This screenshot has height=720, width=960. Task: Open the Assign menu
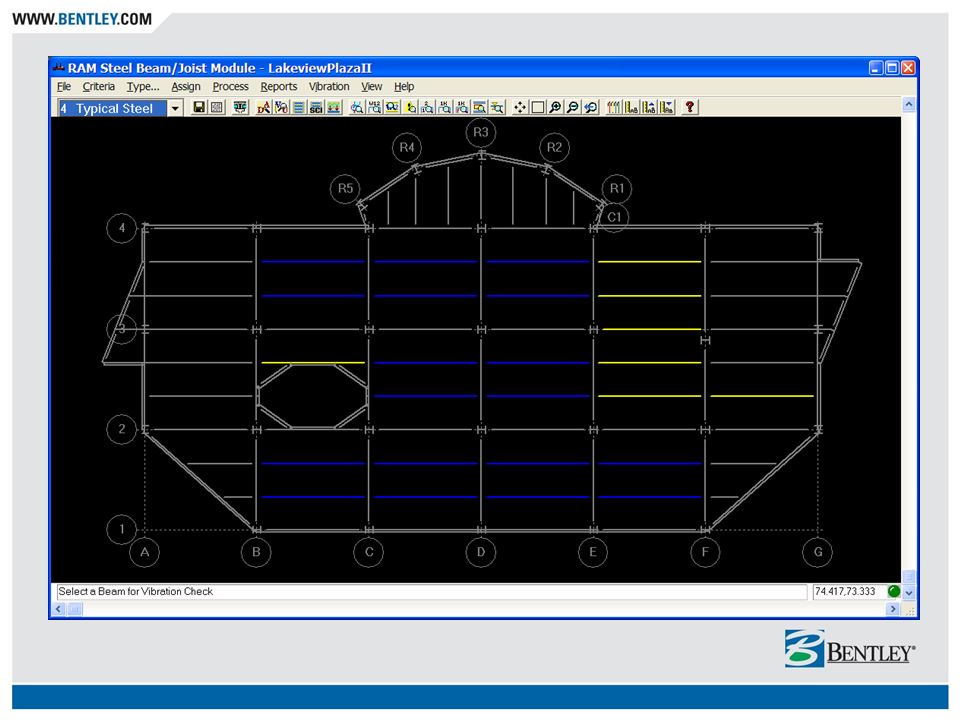point(186,86)
